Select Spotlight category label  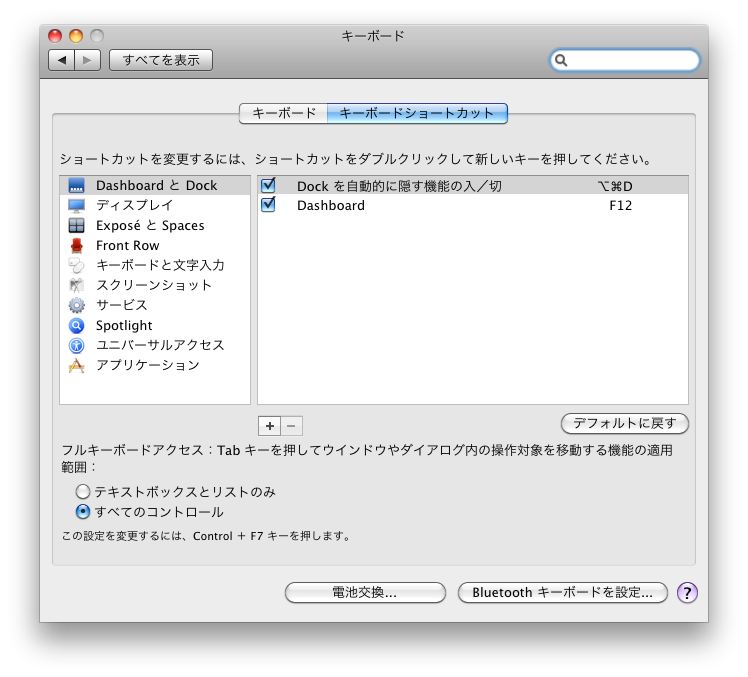point(124,325)
